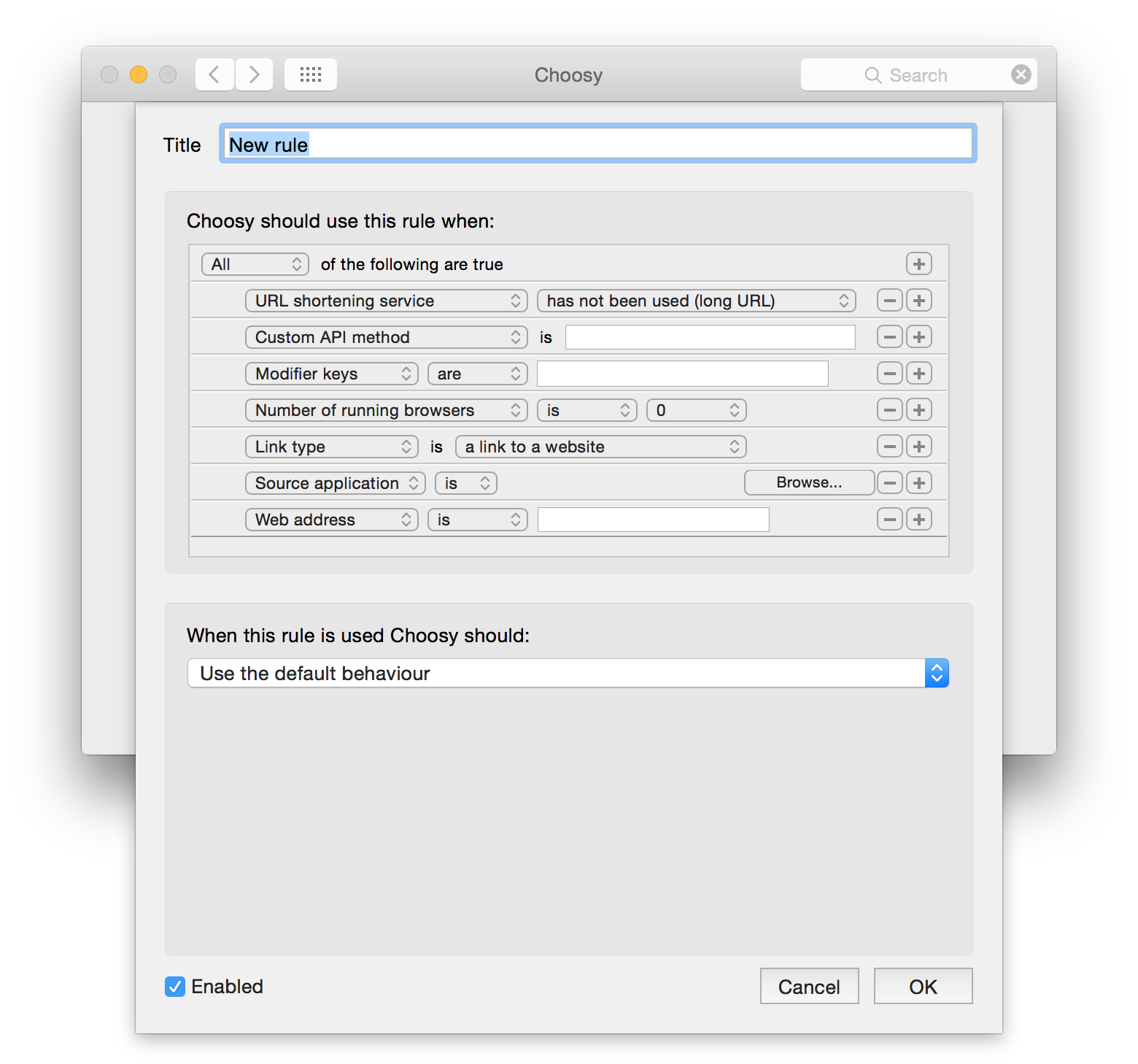Remove the Modifier keys condition
Screen dimensions: 1138x1064
point(890,374)
